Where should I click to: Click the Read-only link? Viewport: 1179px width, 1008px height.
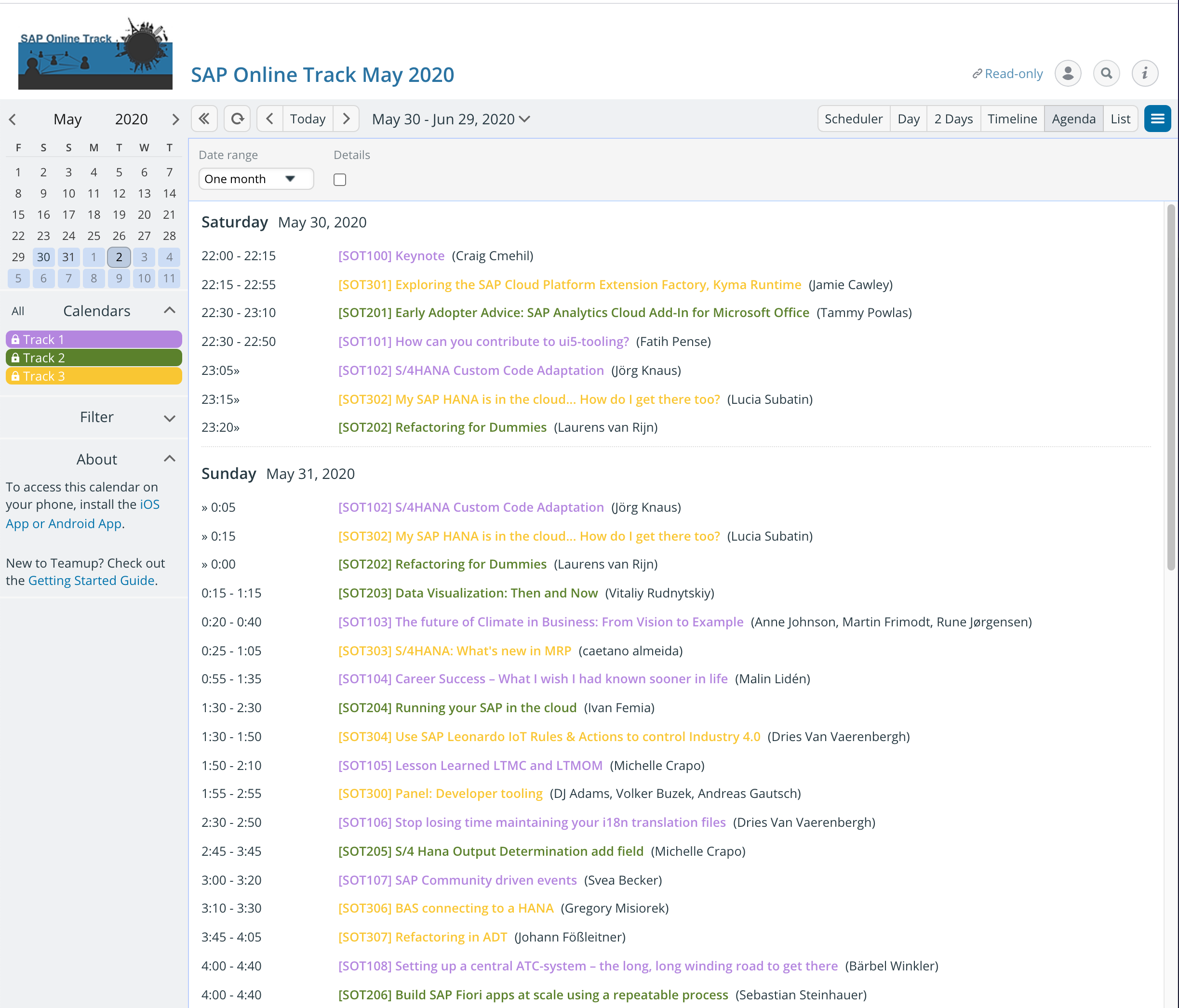pos(1007,73)
